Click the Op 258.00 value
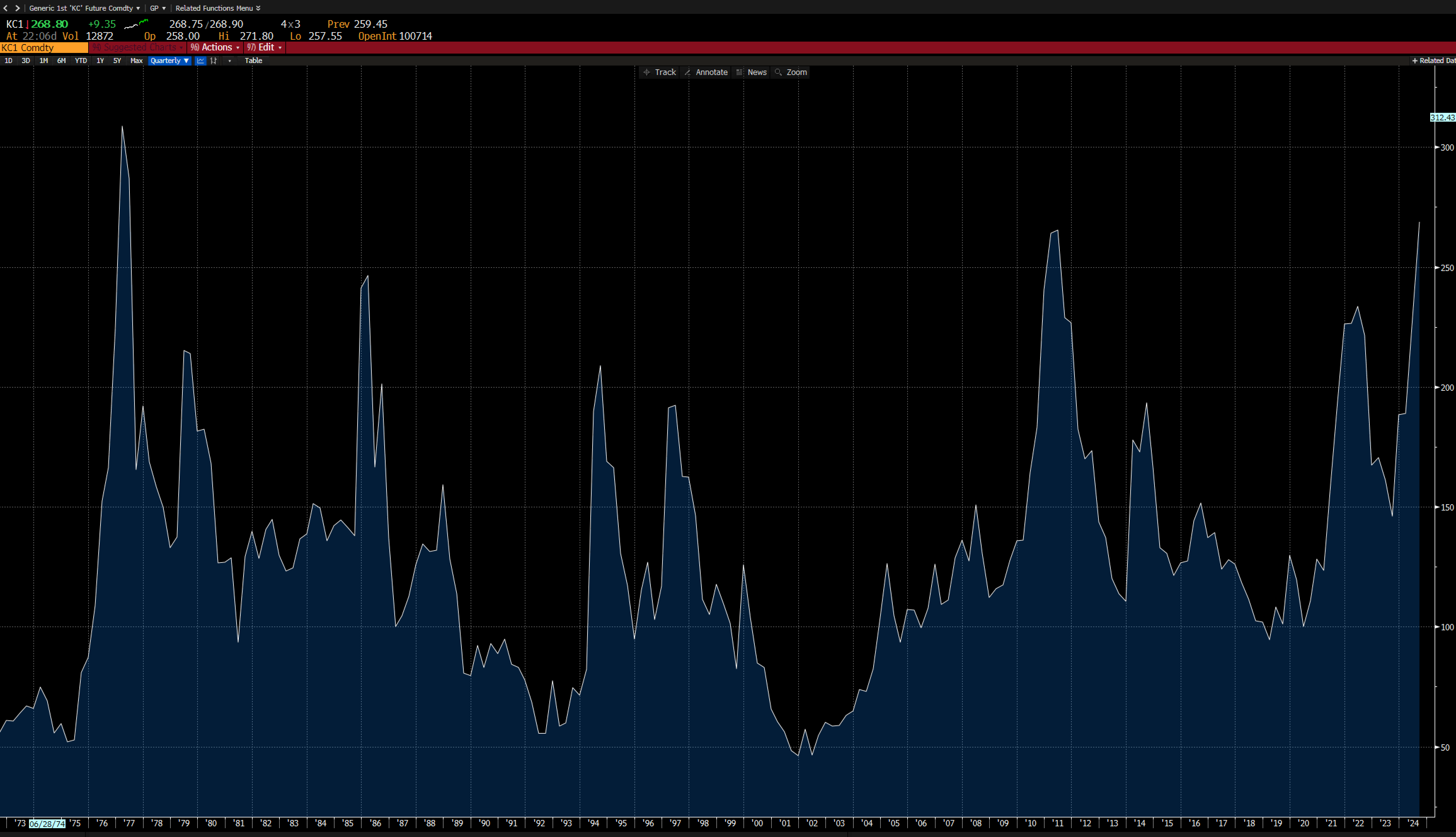Viewport: 1456px width, 837px height. point(172,36)
